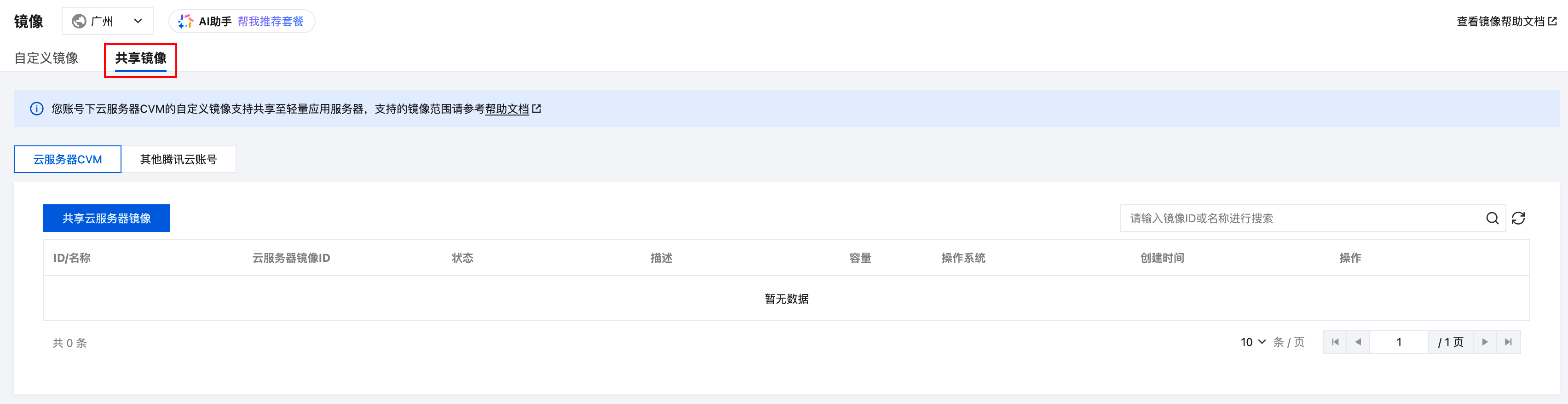This screenshot has height=404, width=1568.
Task: Go to first page arrow
Action: click(x=1335, y=342)
